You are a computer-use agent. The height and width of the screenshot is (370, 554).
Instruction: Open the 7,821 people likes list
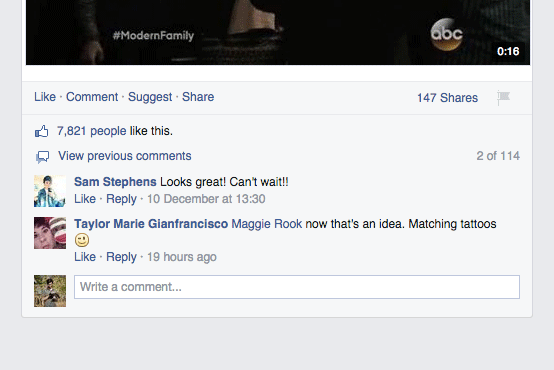tap(92, 131)
